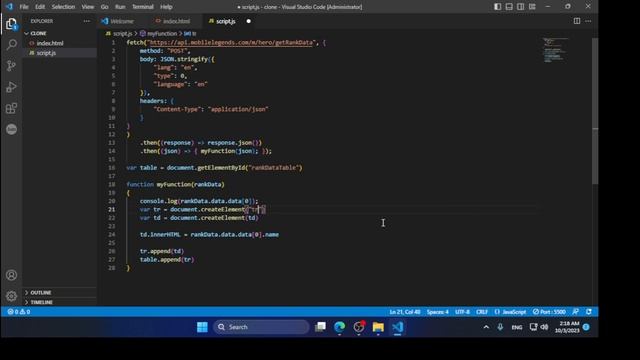Click errors and warnings count in status bar
The width and height of the screenshot is (640, 360).
[19, 312]
